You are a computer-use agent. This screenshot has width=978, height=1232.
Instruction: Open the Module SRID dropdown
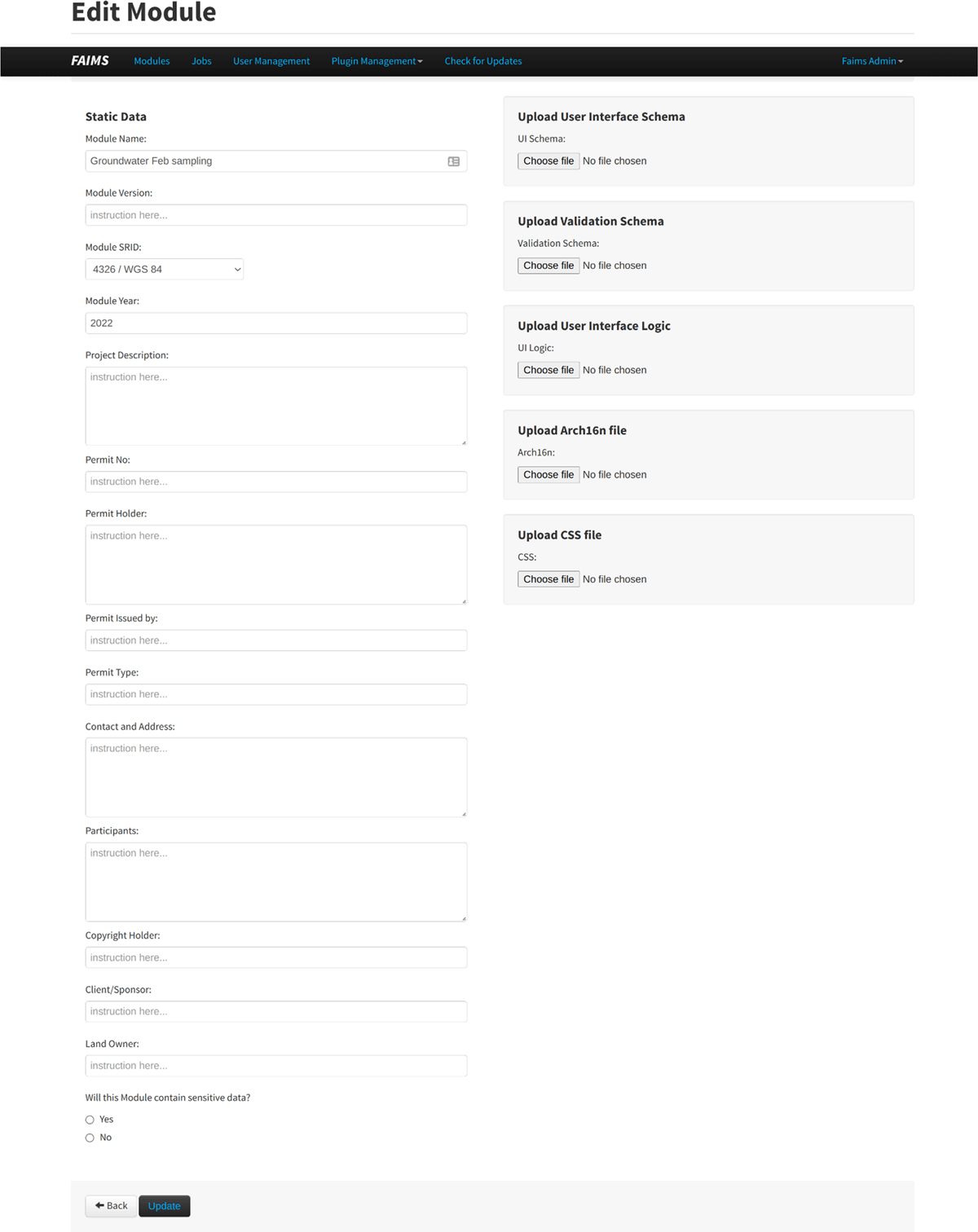[164, 269]
